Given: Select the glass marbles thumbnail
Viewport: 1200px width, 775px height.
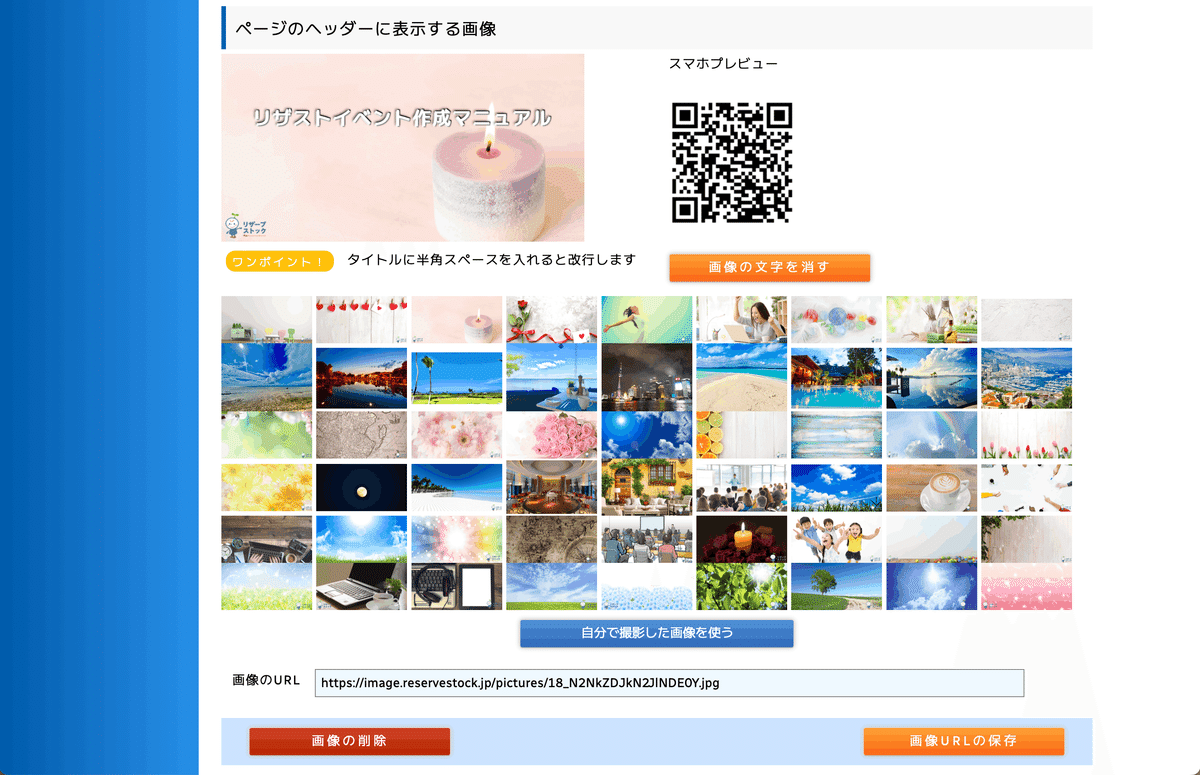Looking at the screenshot, I should coord(836,319).
